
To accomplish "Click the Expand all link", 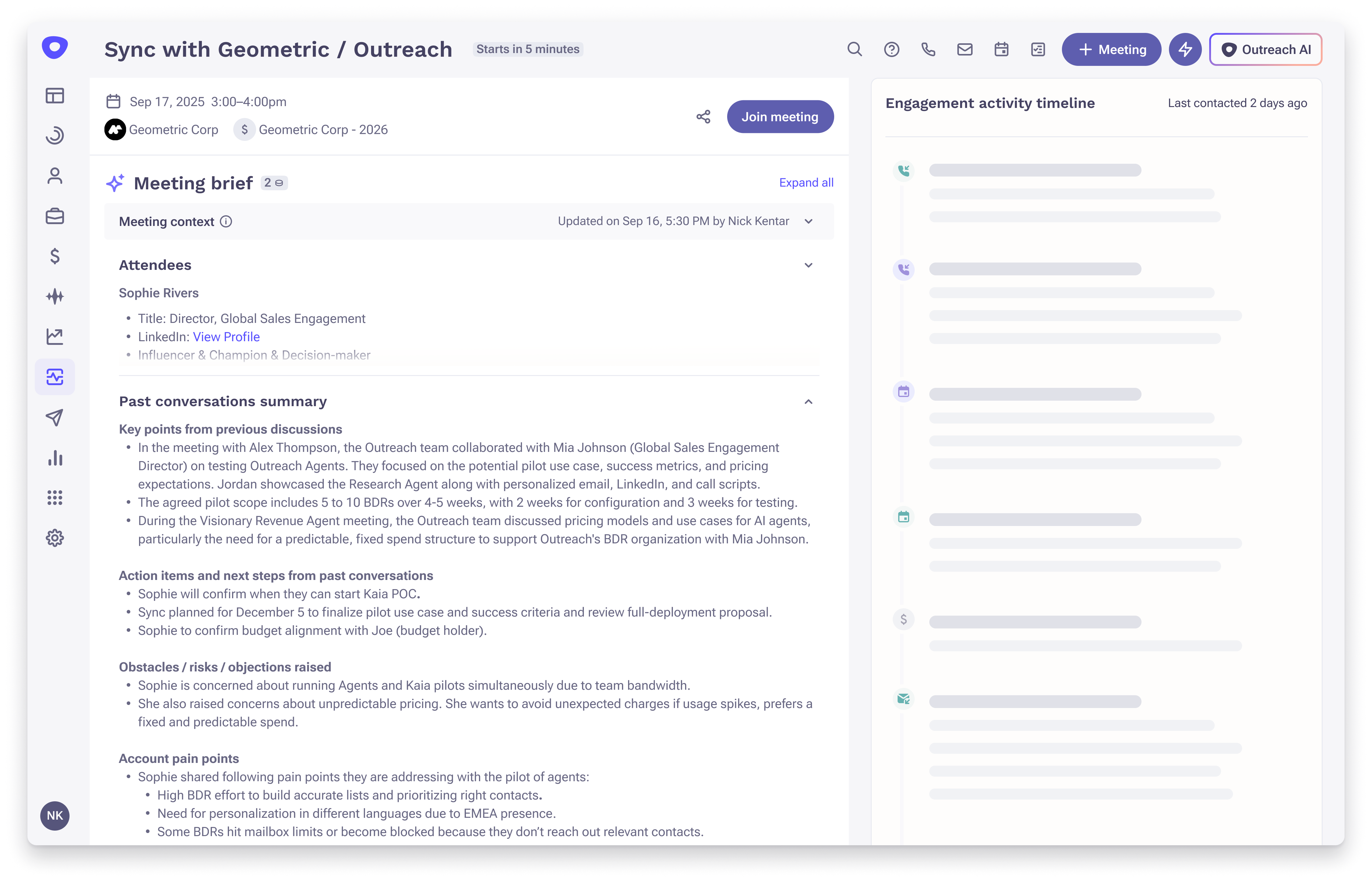I will [x=806, y=182].
